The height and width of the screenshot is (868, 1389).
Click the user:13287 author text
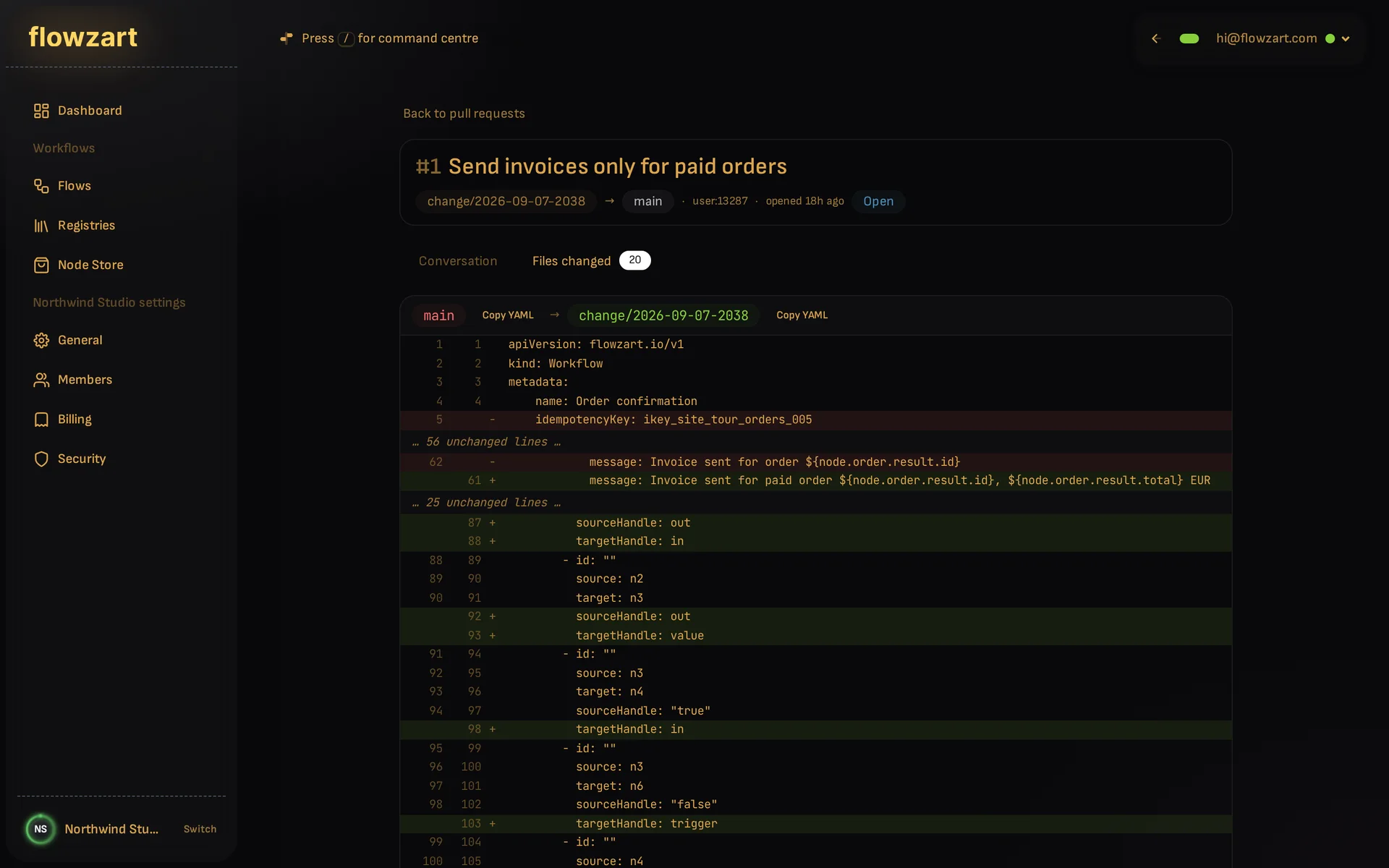coord(720,201)
